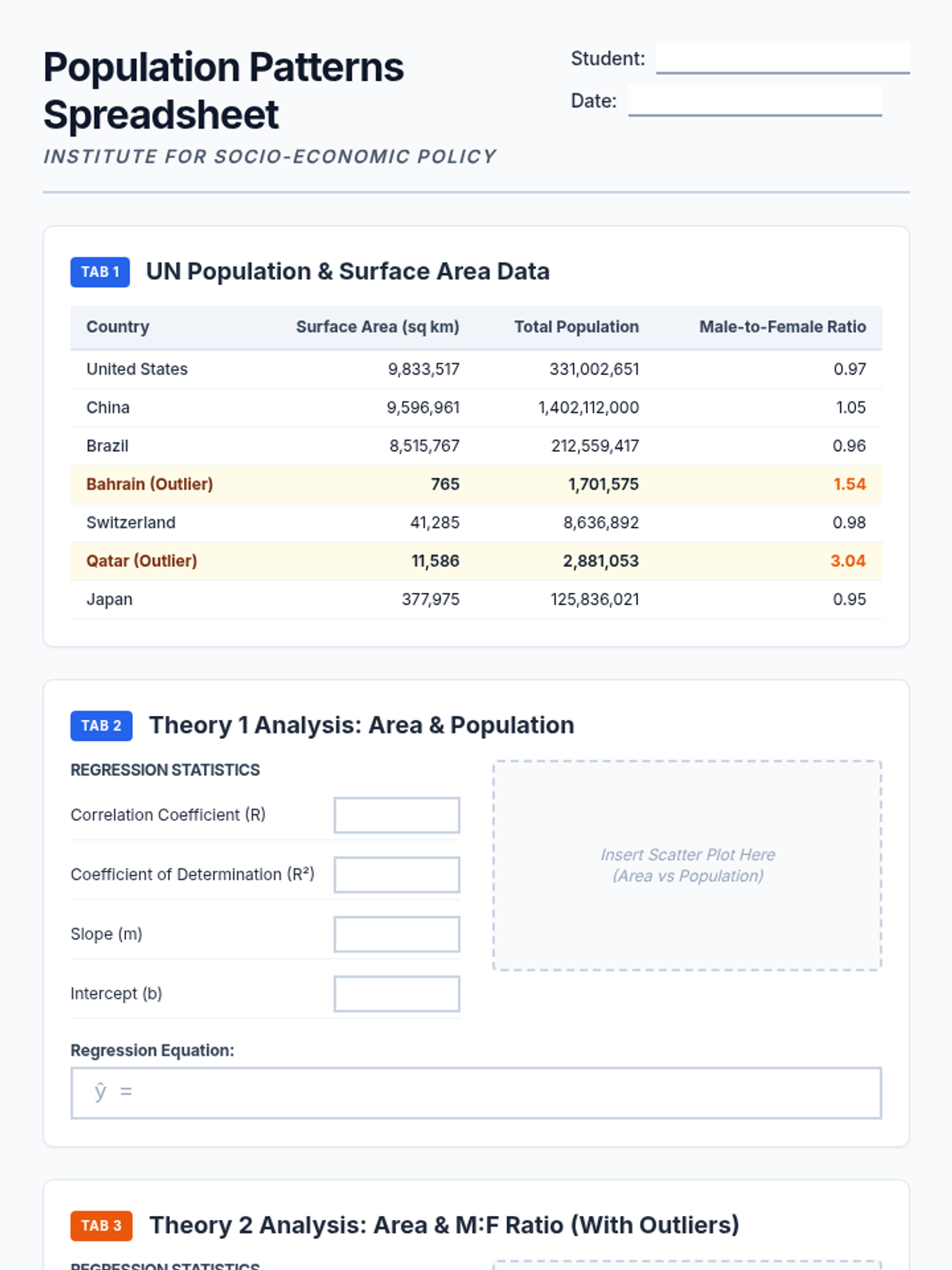Click the United States country cell
952x1270 pixels.
click(x=137, y=369)
